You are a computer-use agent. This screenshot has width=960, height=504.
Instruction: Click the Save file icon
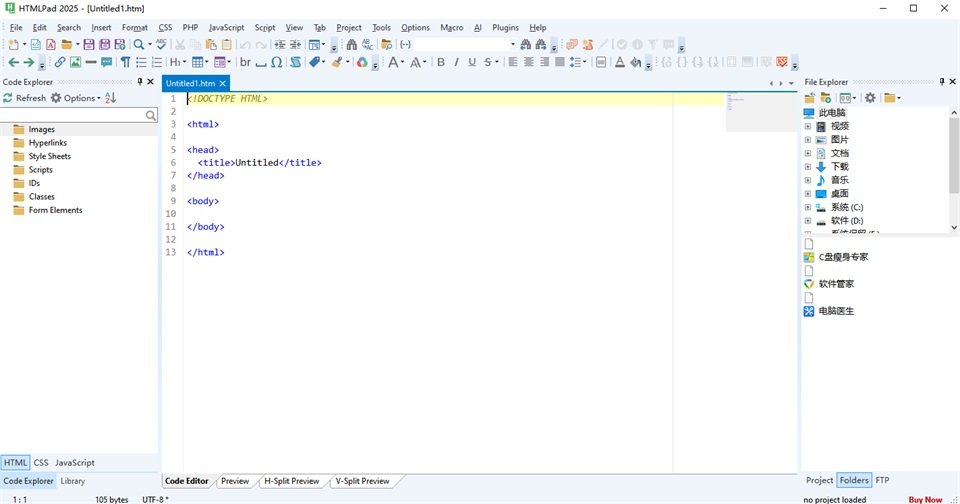(89, 45)
